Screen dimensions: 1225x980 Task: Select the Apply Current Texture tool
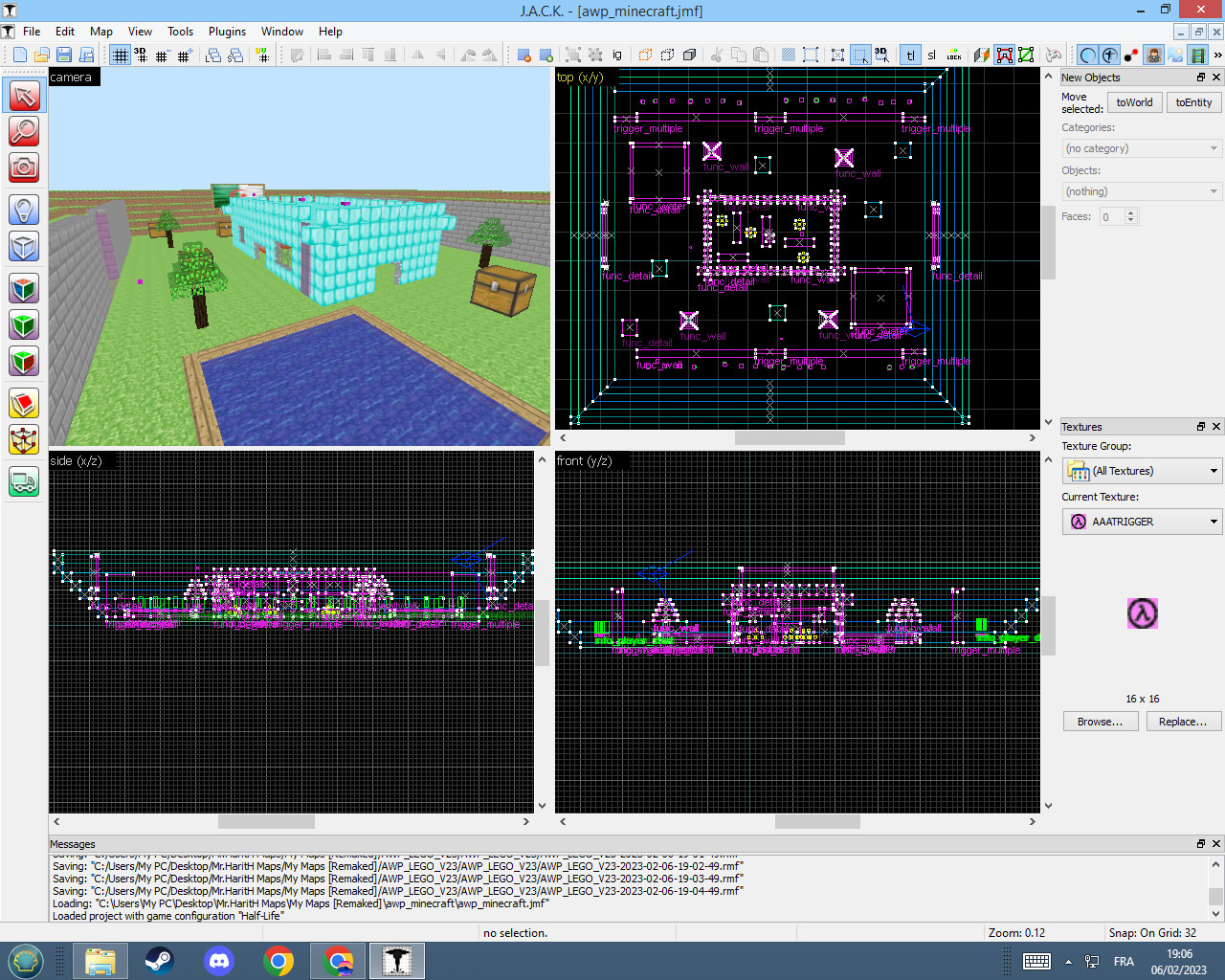pyautogui.click(x=24, y=324)
